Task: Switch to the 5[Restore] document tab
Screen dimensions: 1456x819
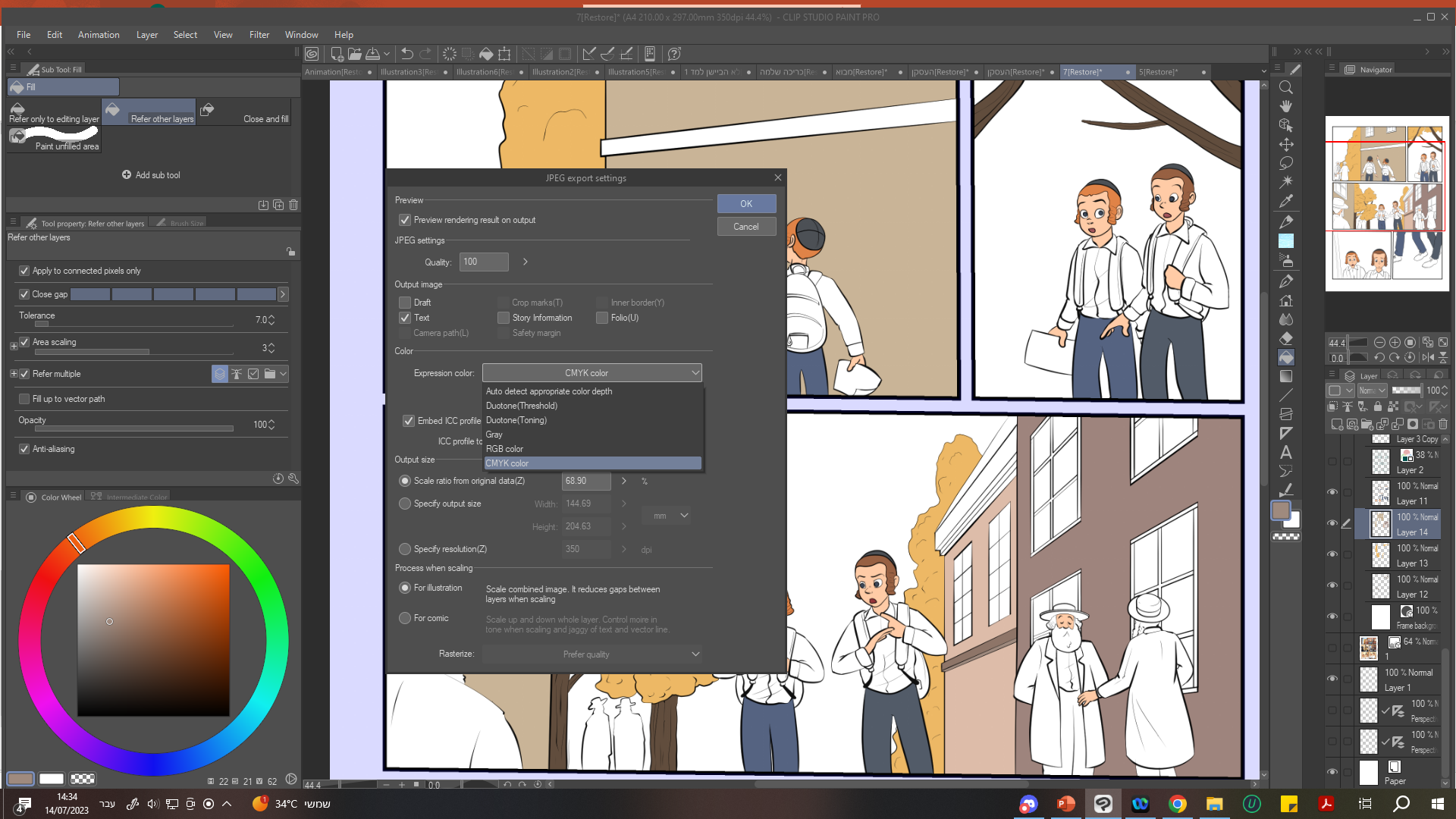Action: point(1158,72)
